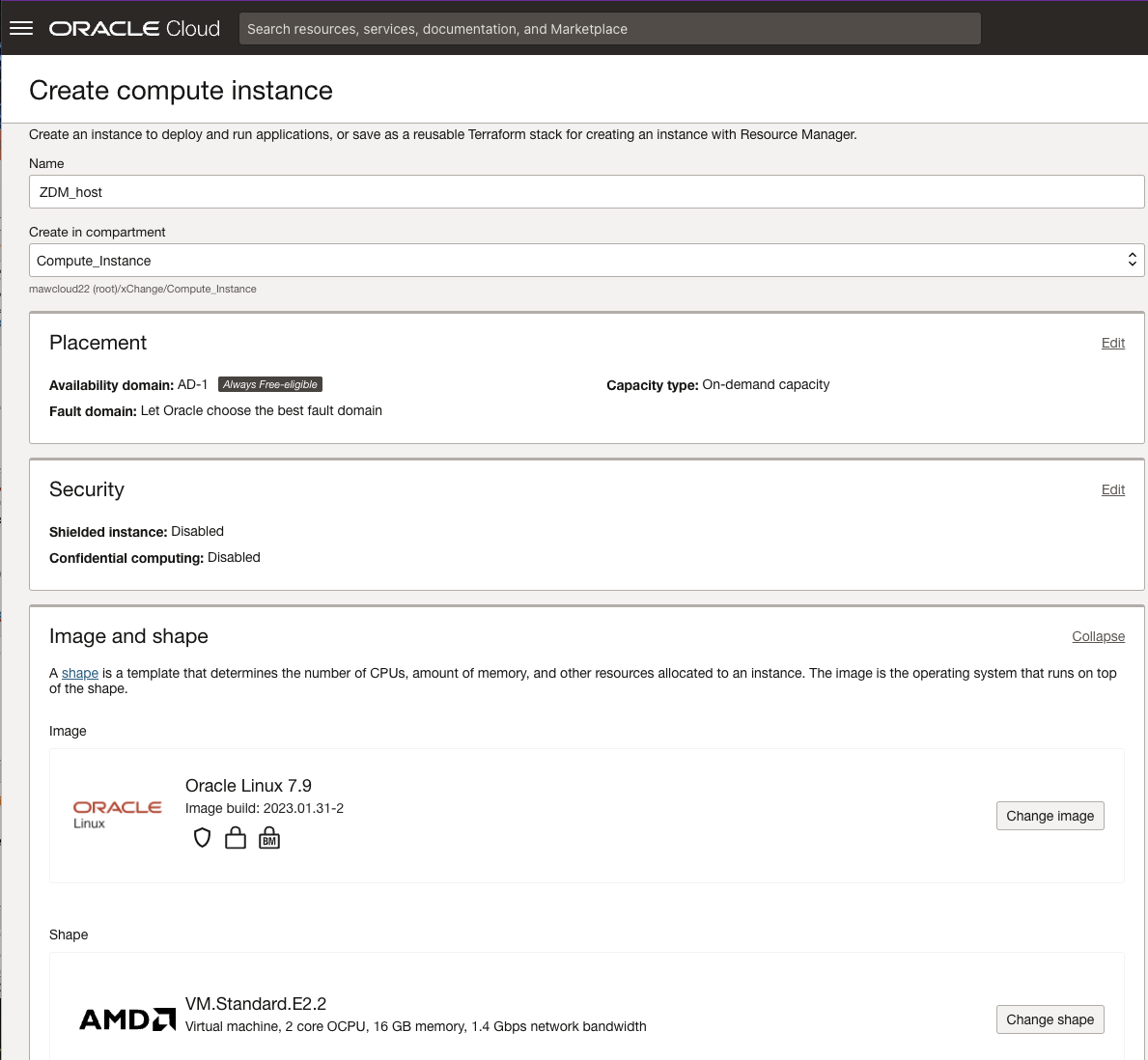1148x1060 pixels.
Task: Collapse the Image and shape section
Action: (x=1098, y=636)
